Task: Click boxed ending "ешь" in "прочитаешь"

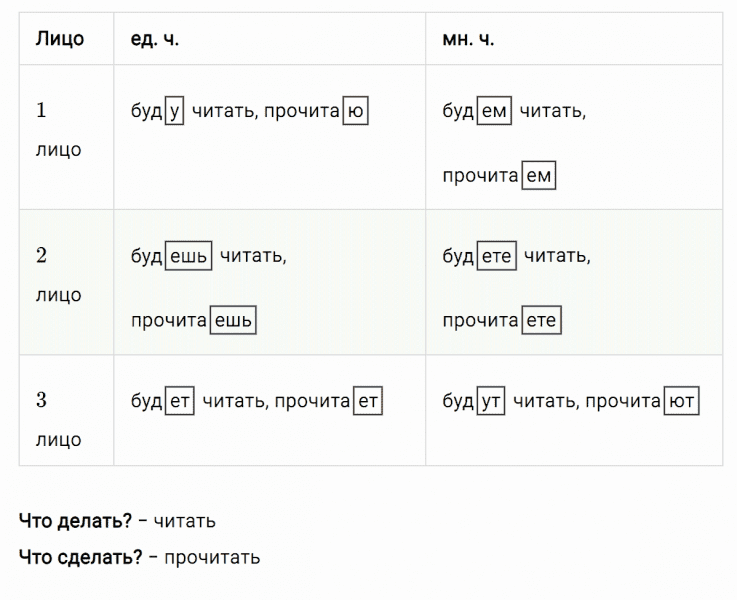Action: click(232, 321)
